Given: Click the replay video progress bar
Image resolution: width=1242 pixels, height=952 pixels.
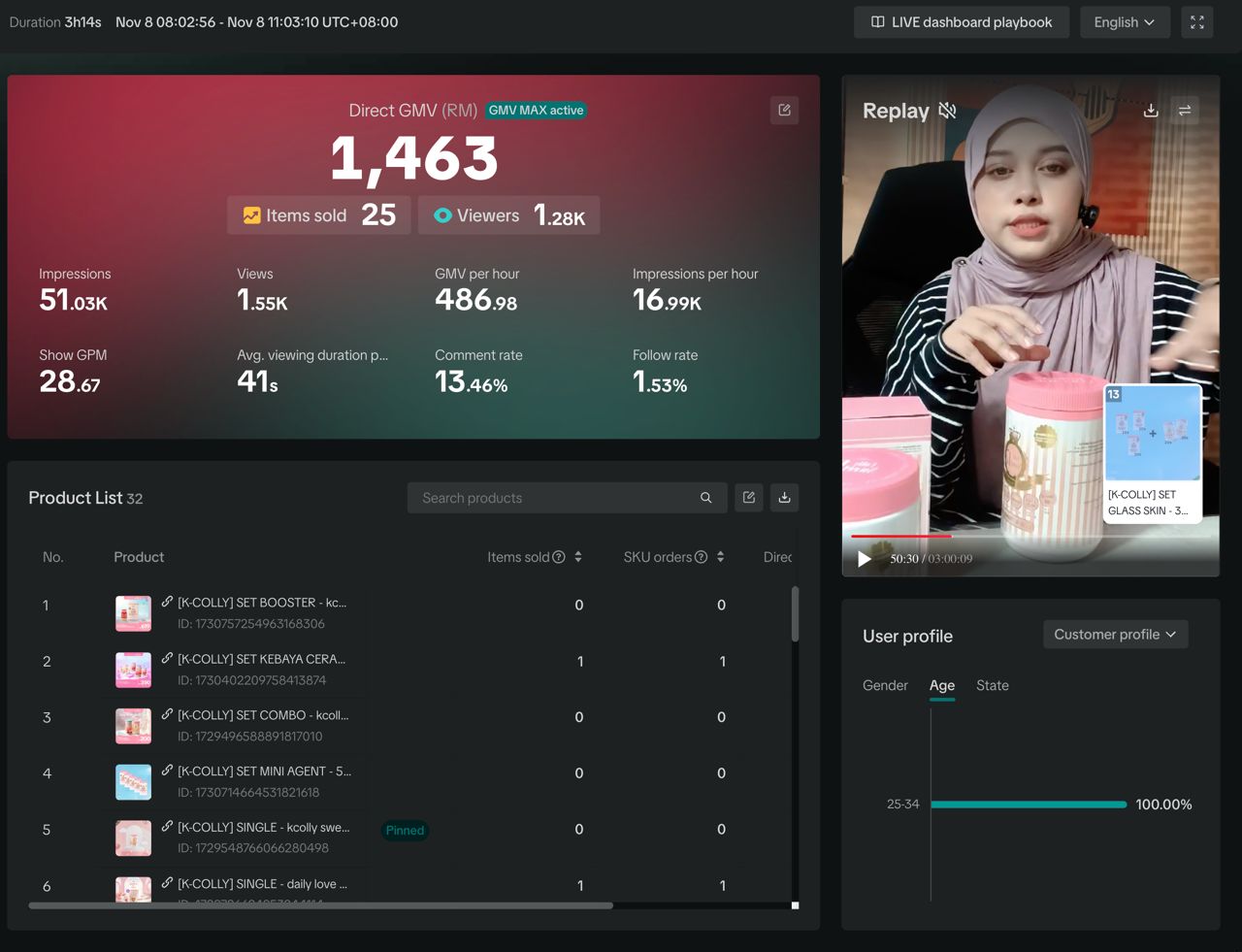Looking at the screenshot, I should click(1029, 536).
